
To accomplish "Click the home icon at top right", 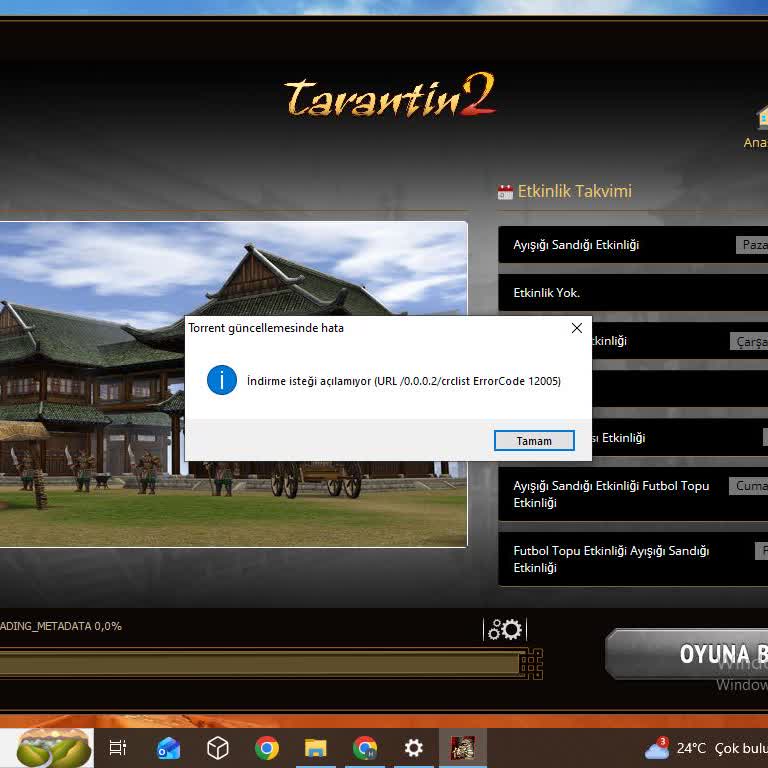I will pyautogui.click(x=762, y=118).
